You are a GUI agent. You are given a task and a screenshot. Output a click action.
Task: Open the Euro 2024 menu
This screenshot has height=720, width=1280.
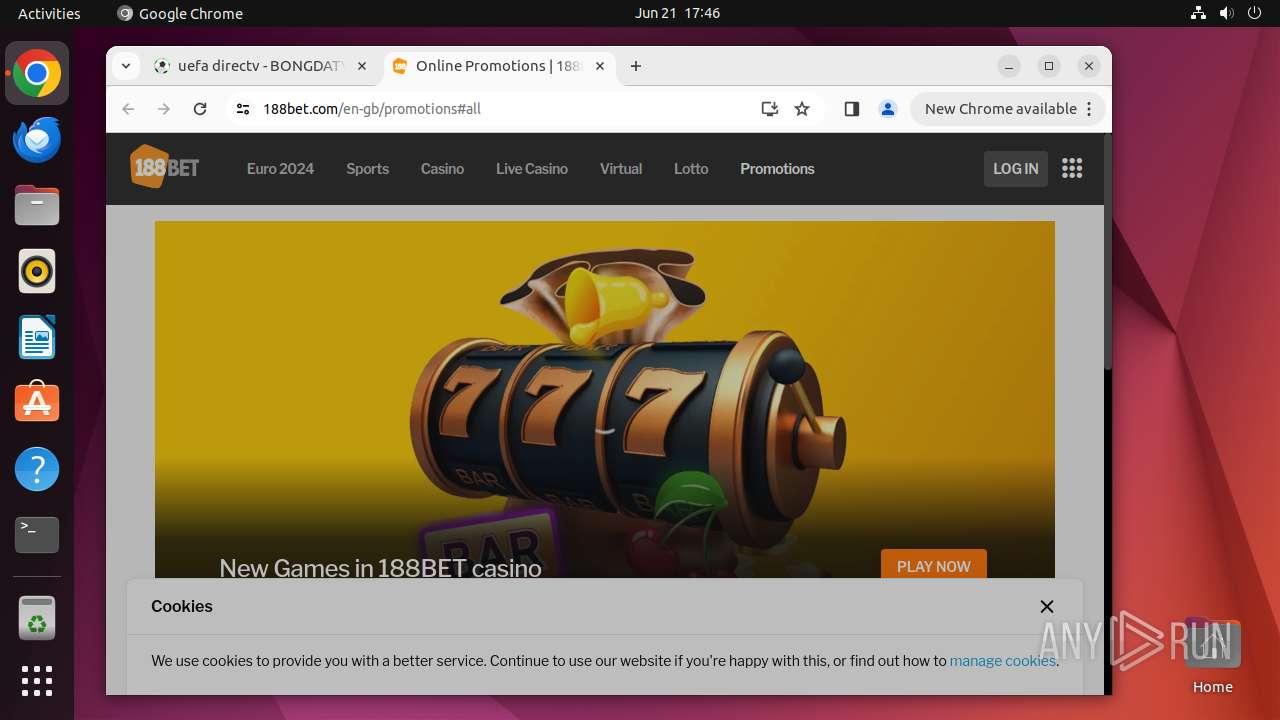pos(280,169)
